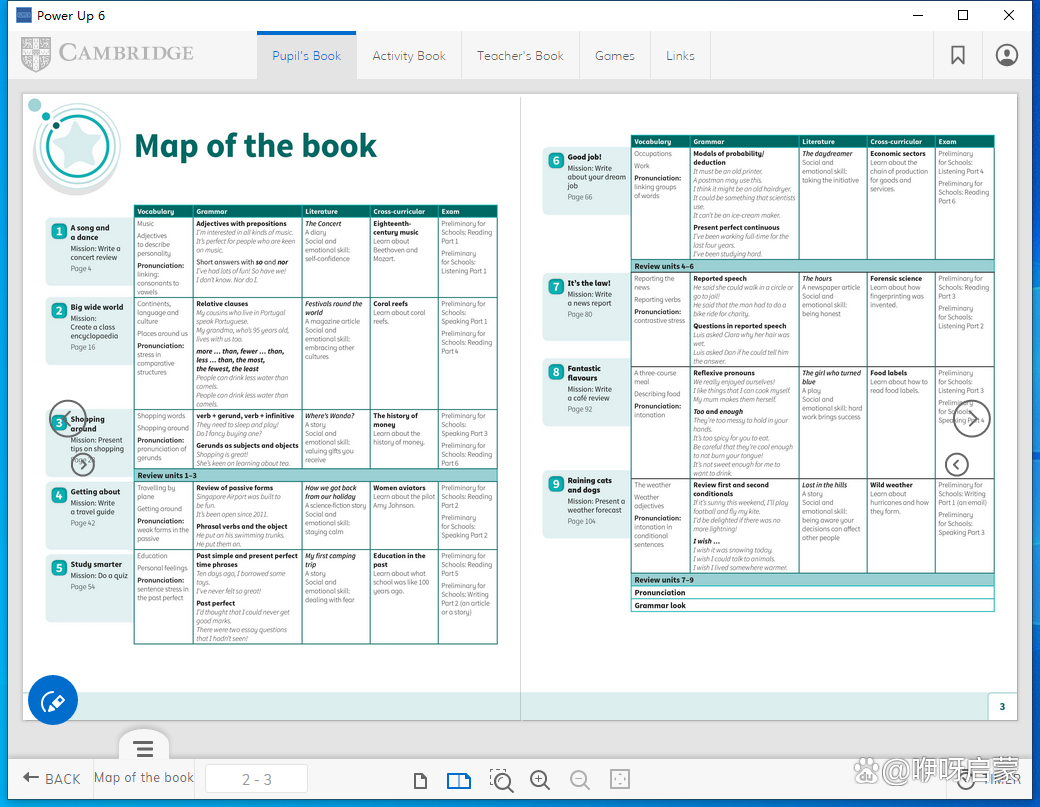1040x807 pixels.
Task: Select the unit 9 number badge
Action: pyautogui.click(x=556, y=484)
